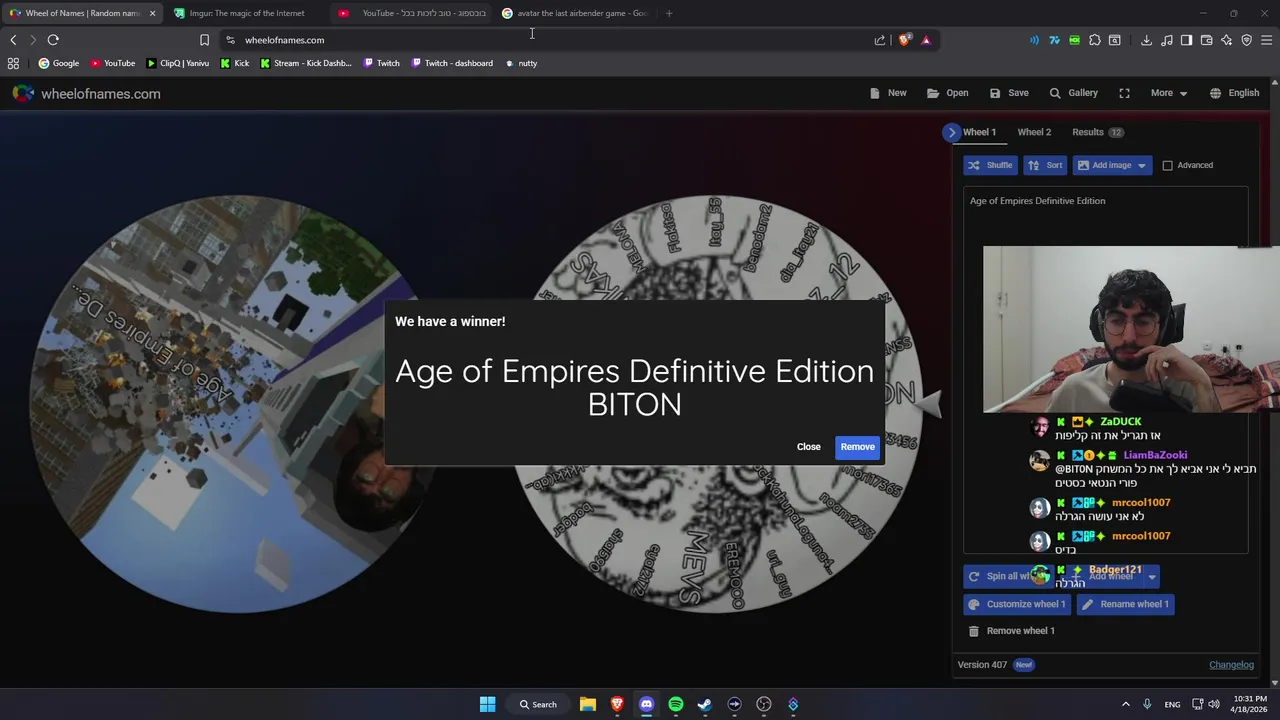This screenshot has width=1280, height=720.
Task: Open Windows Start menu
Action: (x=487, y=704)
